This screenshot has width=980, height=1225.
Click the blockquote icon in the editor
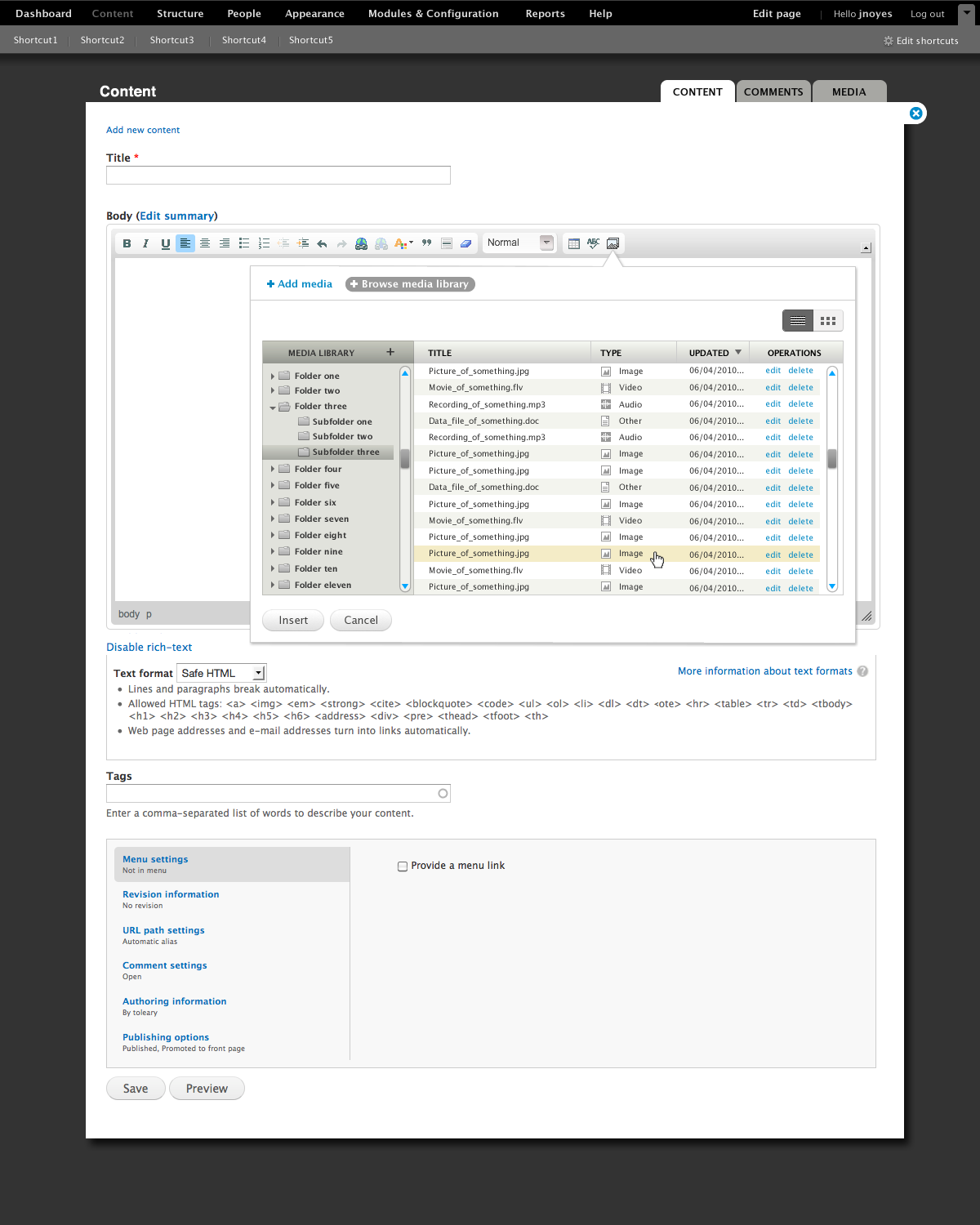[x=426, y=243]
